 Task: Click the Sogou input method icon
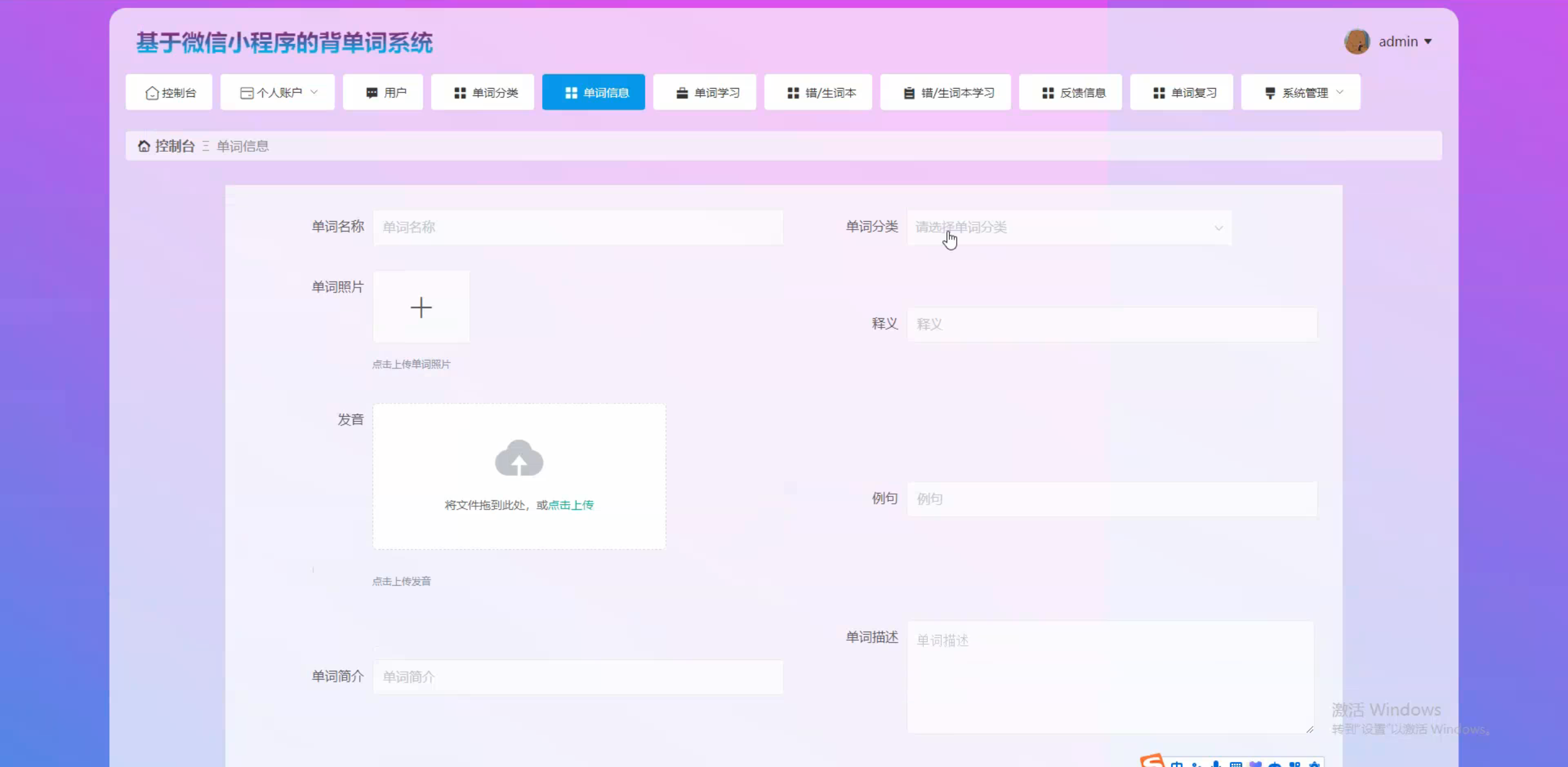pos(1151,761)
